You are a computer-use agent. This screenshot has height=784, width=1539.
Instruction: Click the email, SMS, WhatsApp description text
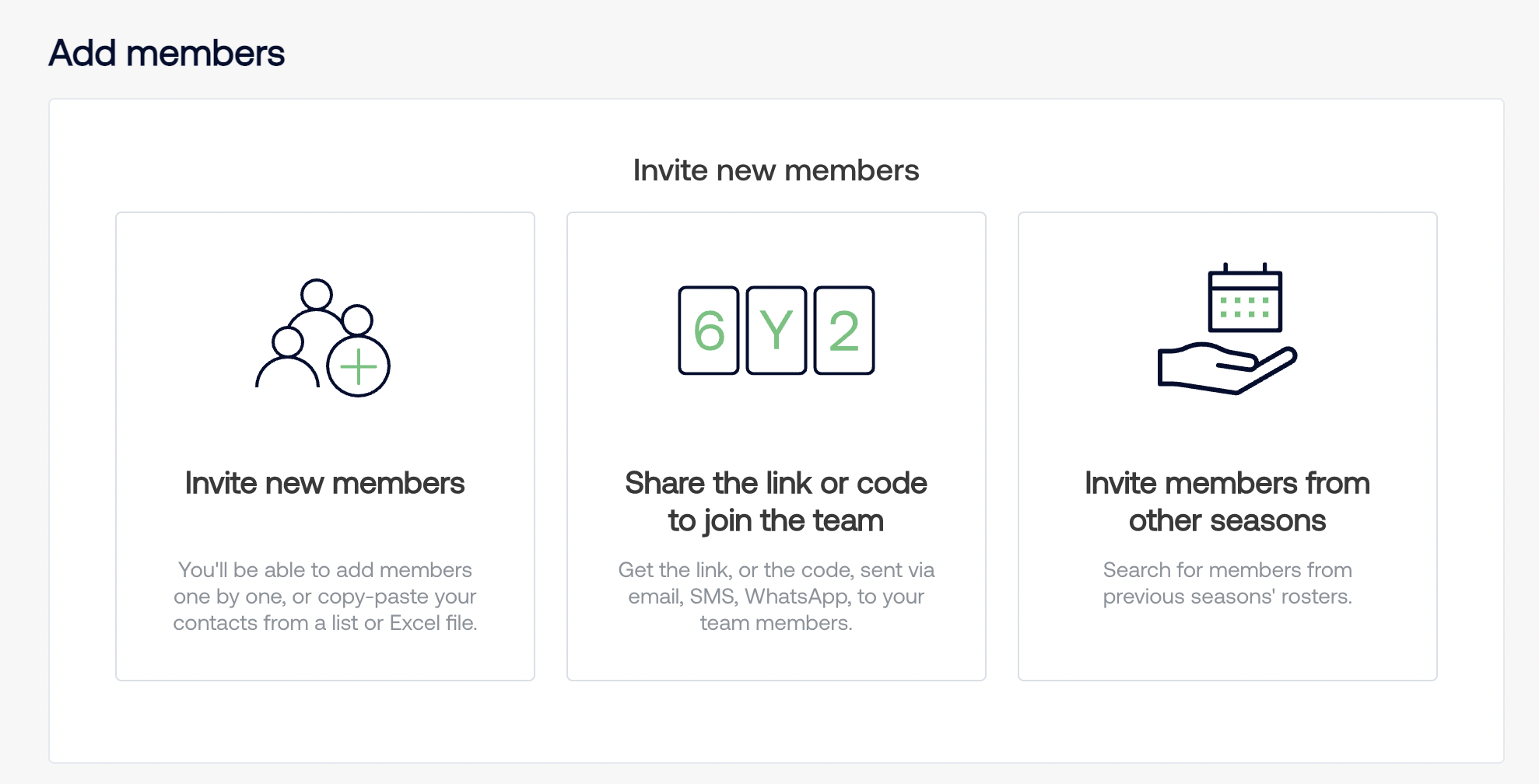coord(777,597)
